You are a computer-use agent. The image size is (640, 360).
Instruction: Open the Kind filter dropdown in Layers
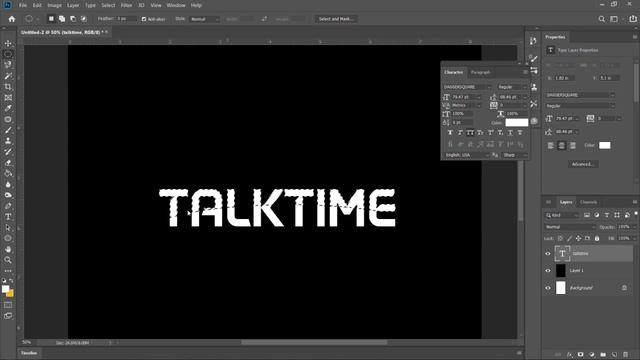[x=562, y=215]
